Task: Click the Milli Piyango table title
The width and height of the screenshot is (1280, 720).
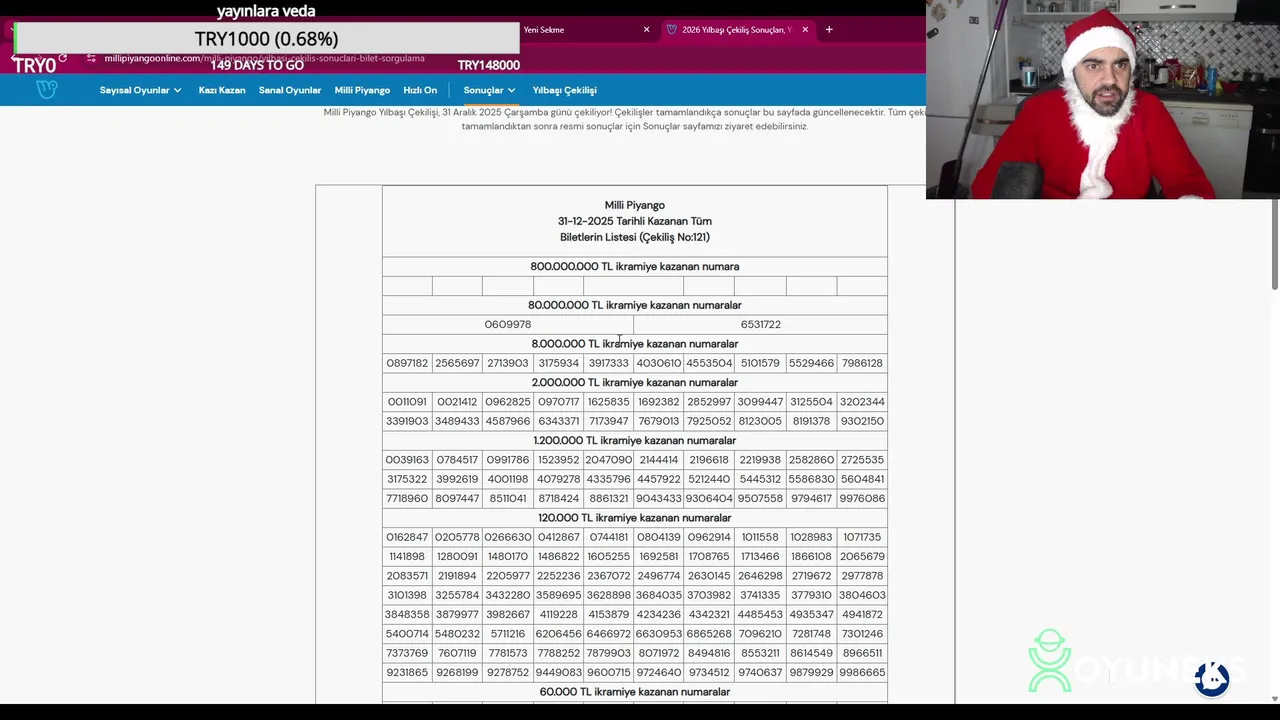Action: 634,205
